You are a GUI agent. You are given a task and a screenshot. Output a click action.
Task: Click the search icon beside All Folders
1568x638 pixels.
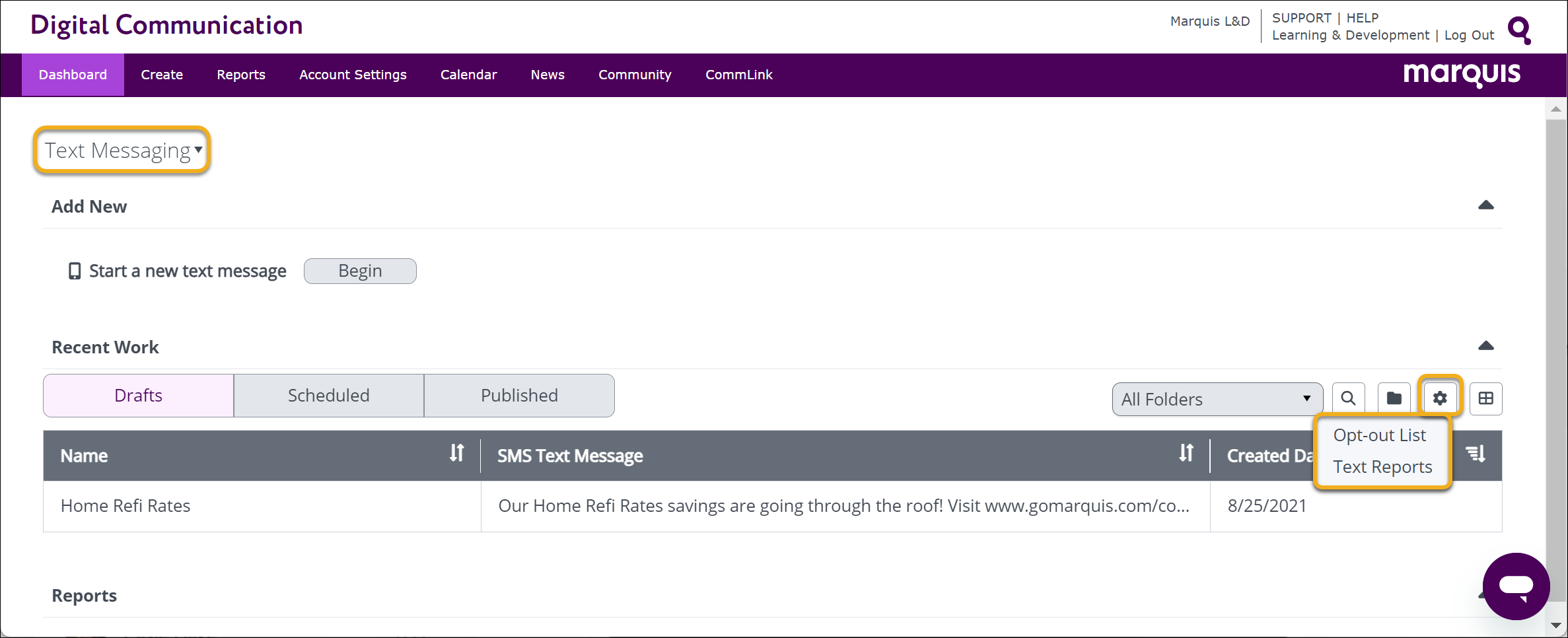[1348, 398]
